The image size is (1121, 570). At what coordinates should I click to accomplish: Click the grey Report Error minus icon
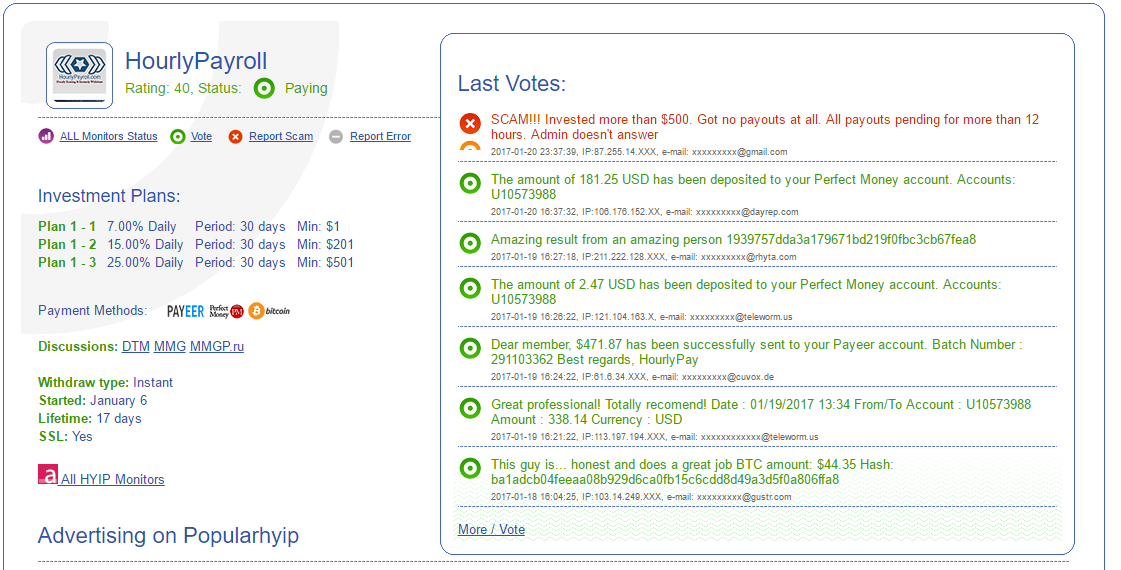336,137
